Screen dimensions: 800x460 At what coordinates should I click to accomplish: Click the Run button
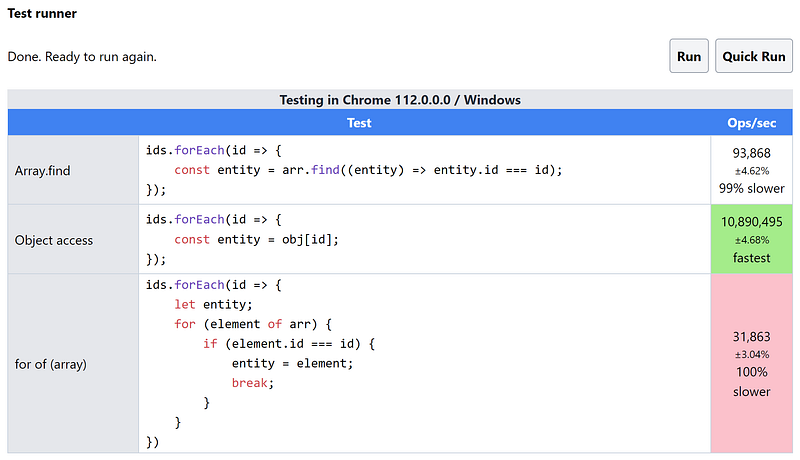coord(688,56)
